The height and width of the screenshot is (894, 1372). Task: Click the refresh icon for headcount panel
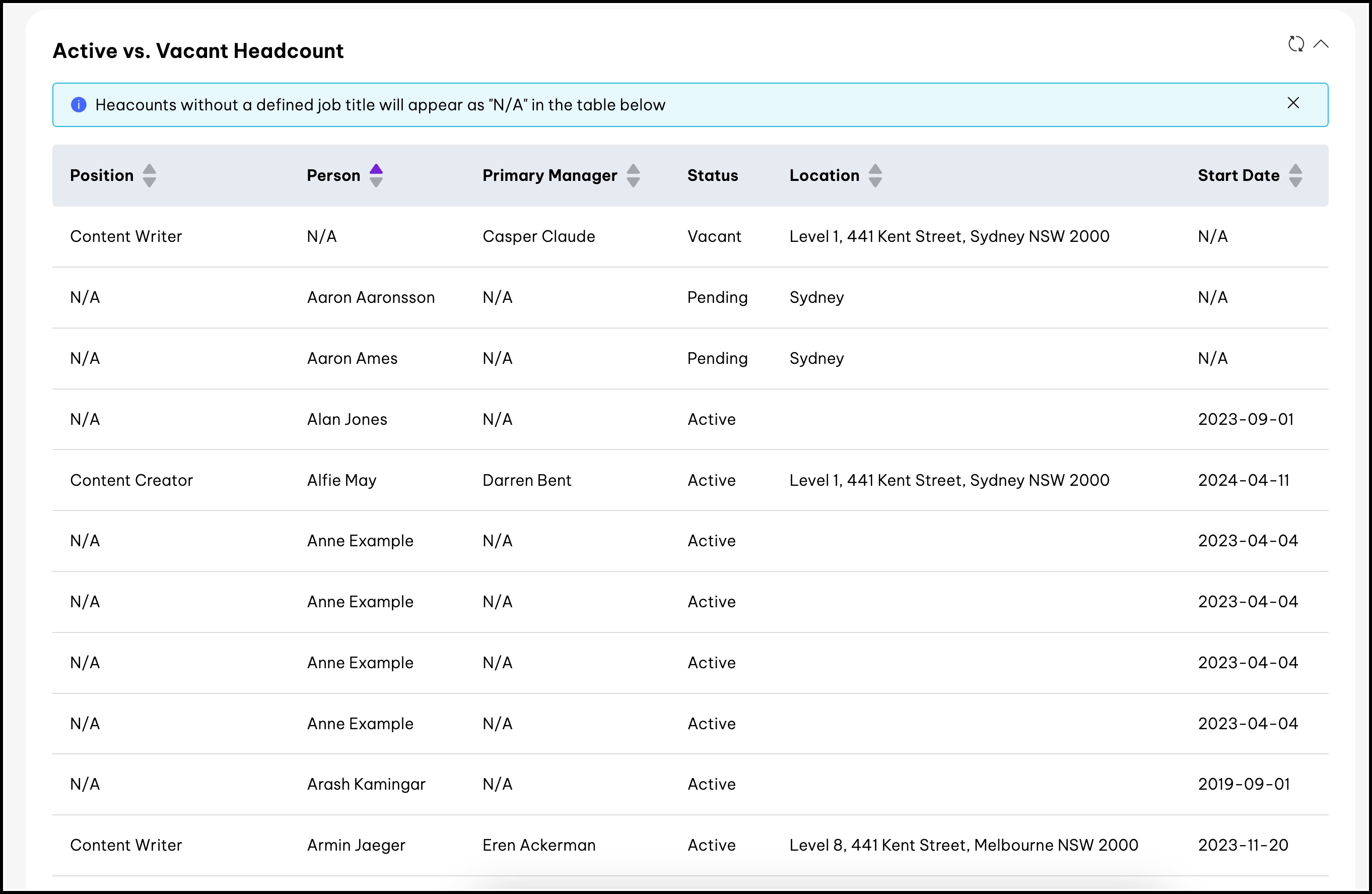(x=1295, y=44)
